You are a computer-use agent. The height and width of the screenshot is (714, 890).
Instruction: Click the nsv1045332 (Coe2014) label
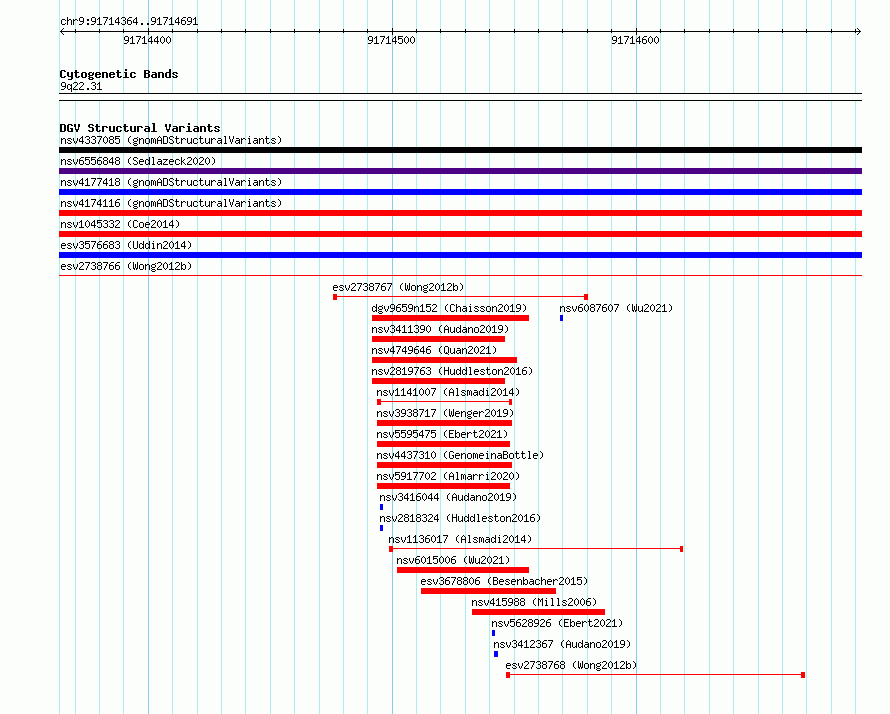click(x=120, y=224)
